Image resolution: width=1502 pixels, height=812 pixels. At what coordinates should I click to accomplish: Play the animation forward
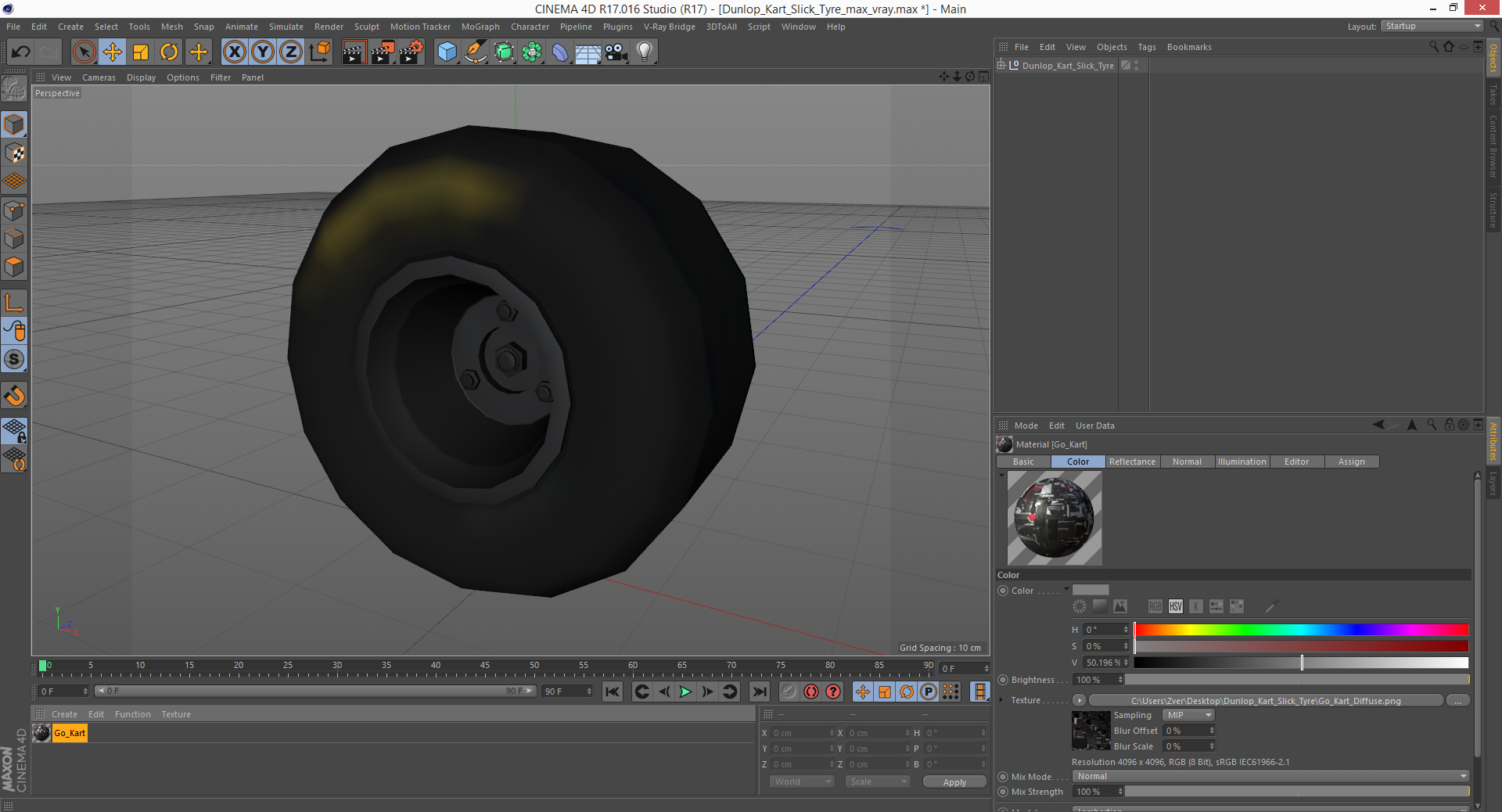(x=685, y=692)
